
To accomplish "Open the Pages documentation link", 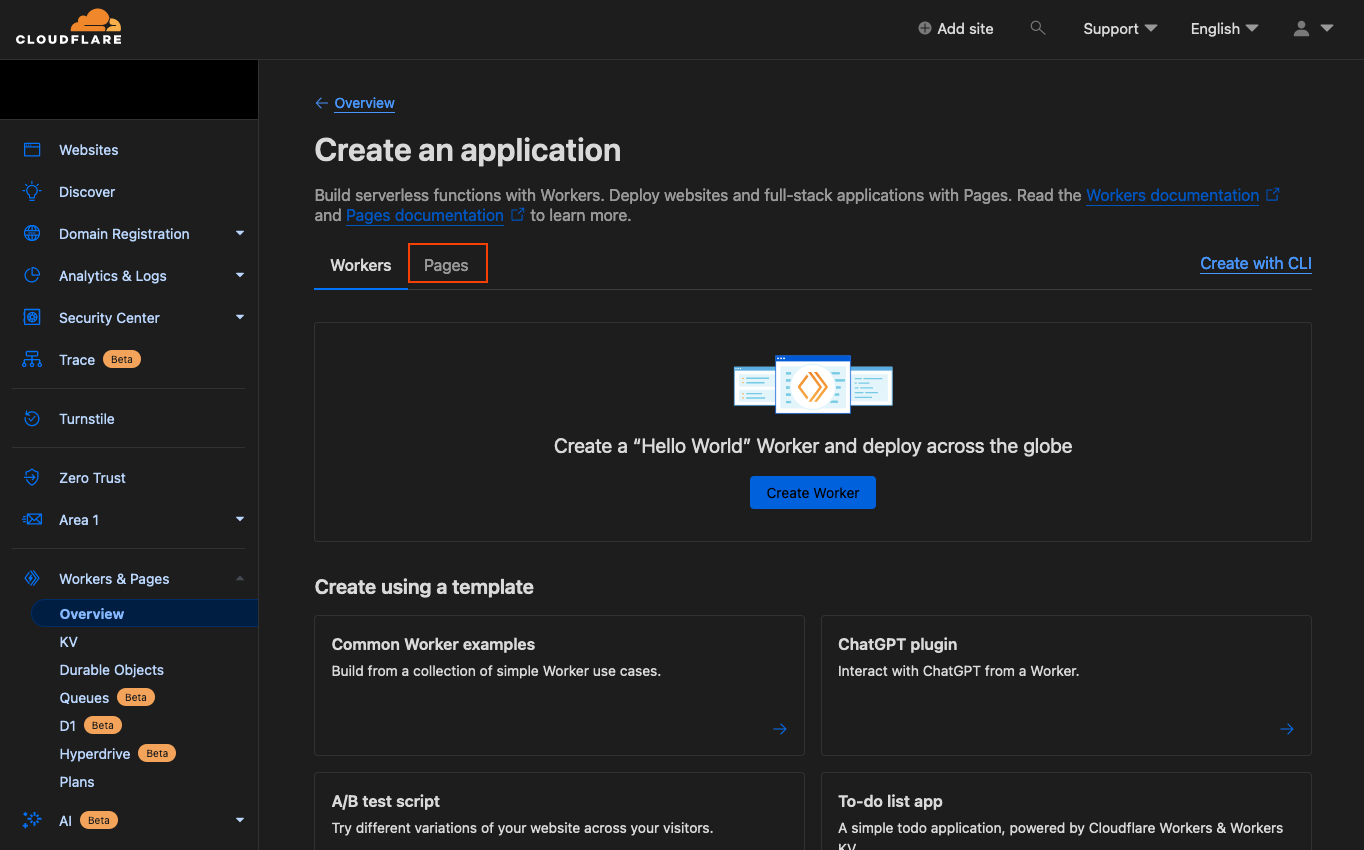I will [425, 215].
